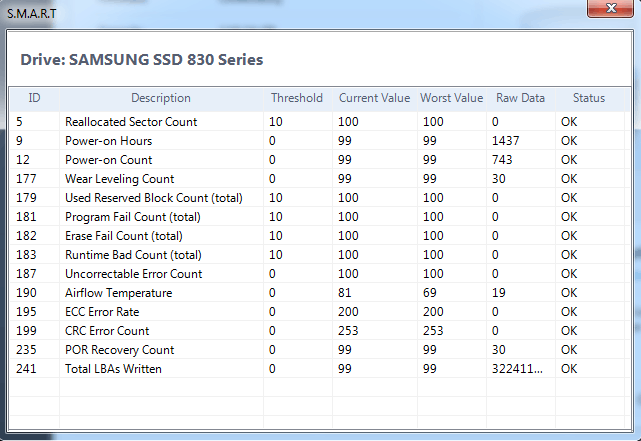Click OK status for Reallocated Sector Count
641x441 pixels.
(569, 121)
